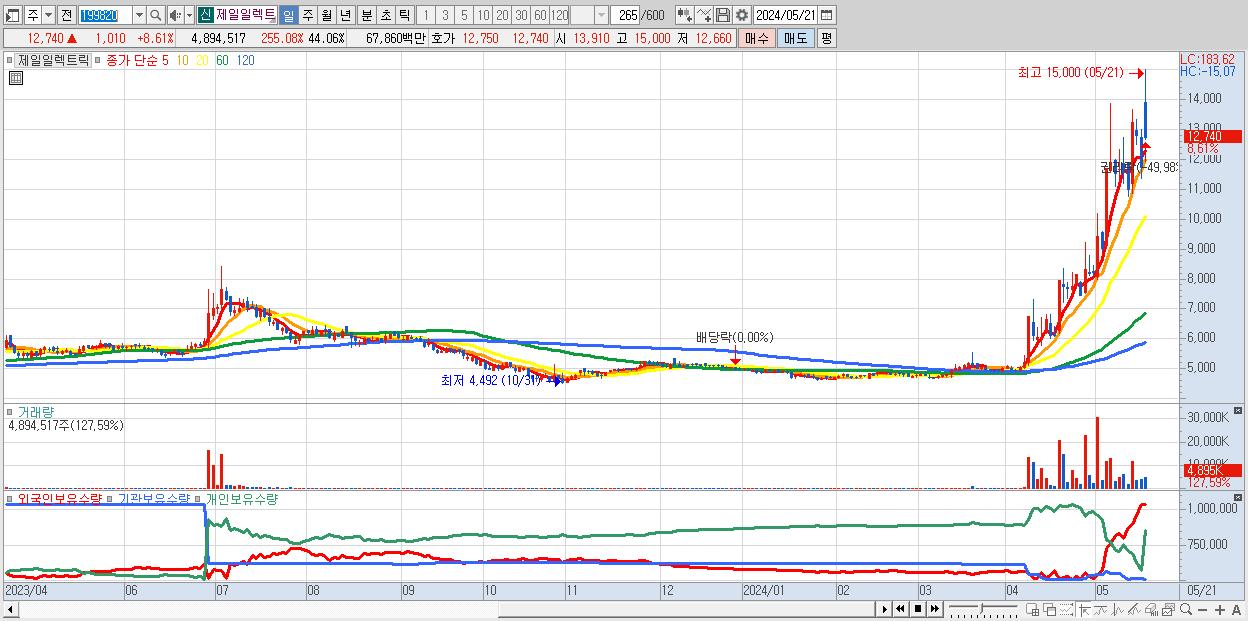Image resolution: width=1248 pixels, height=621 pixels.
Task: Expand the dropdown next to speaker icon
Action: click(x=189, y=15)
